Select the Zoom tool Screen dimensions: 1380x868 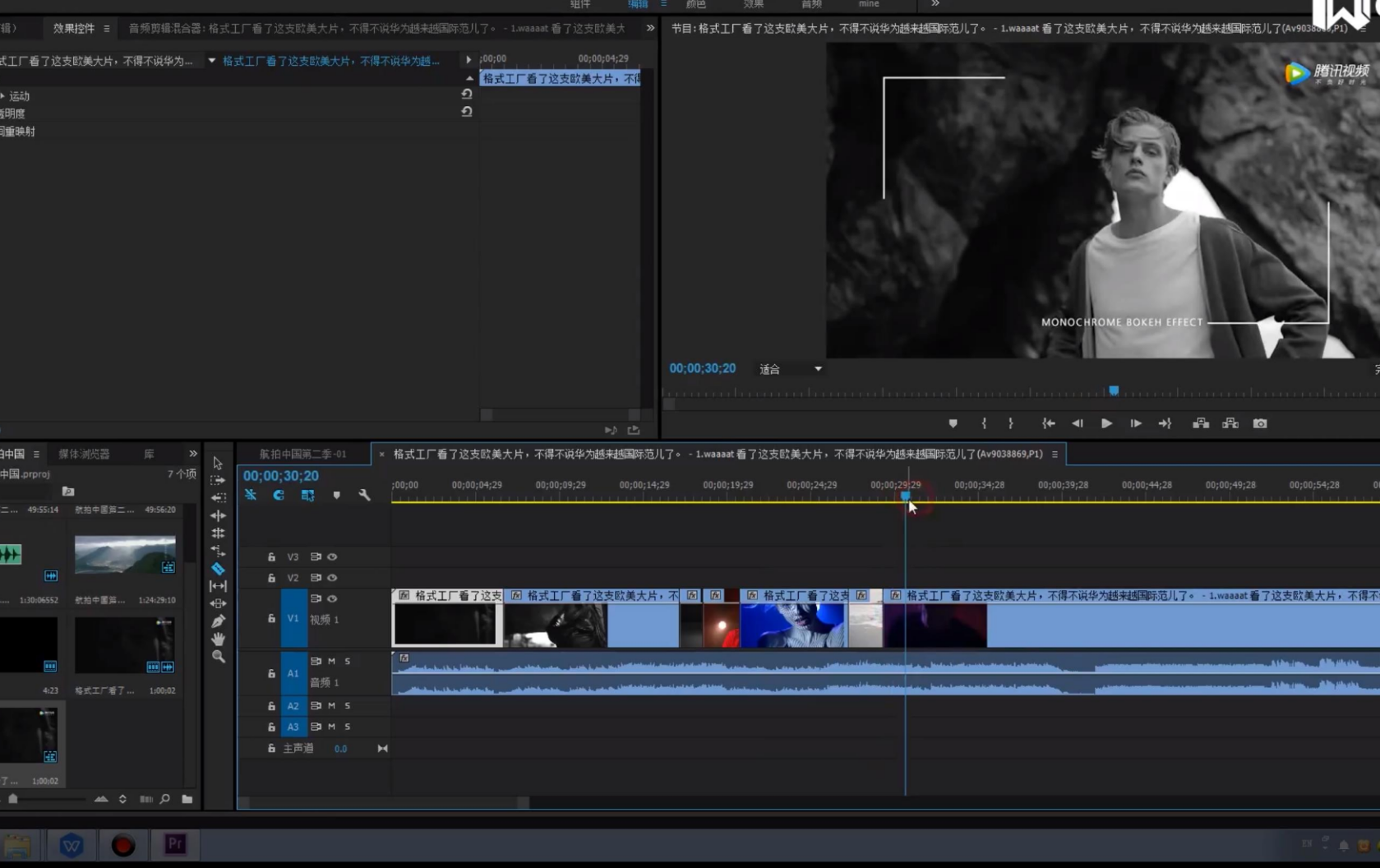click(218, 657)
